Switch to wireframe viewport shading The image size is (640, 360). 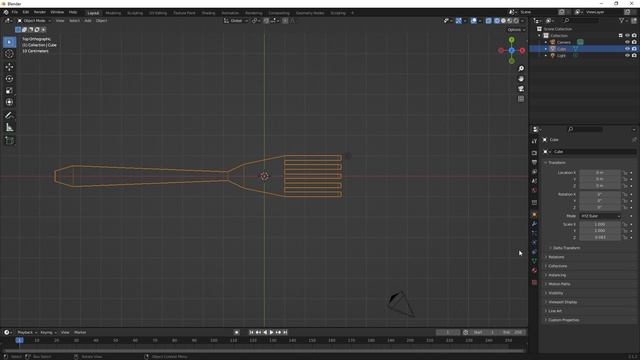497,21
